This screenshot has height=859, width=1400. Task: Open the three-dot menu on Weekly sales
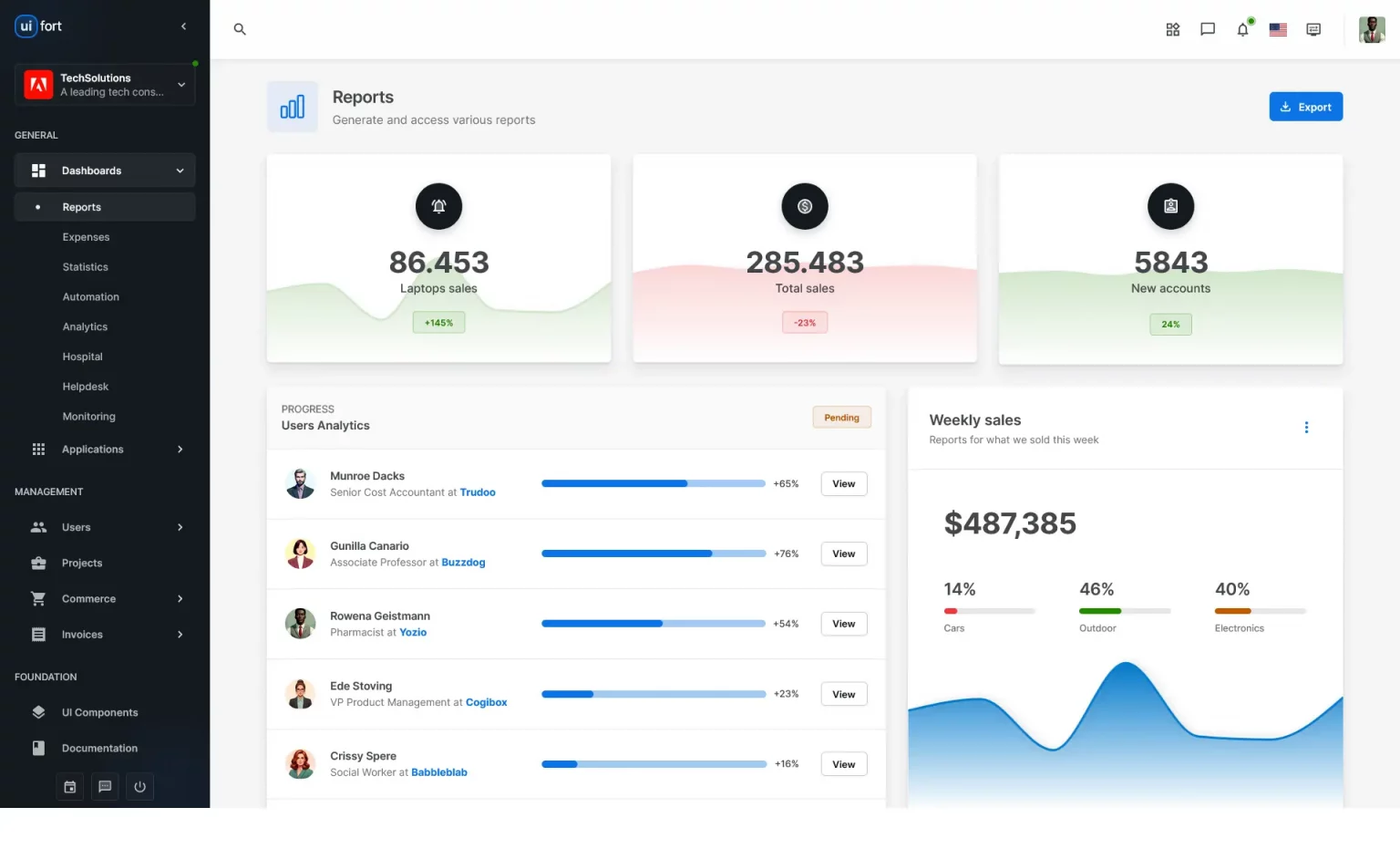click(1306, 427)
